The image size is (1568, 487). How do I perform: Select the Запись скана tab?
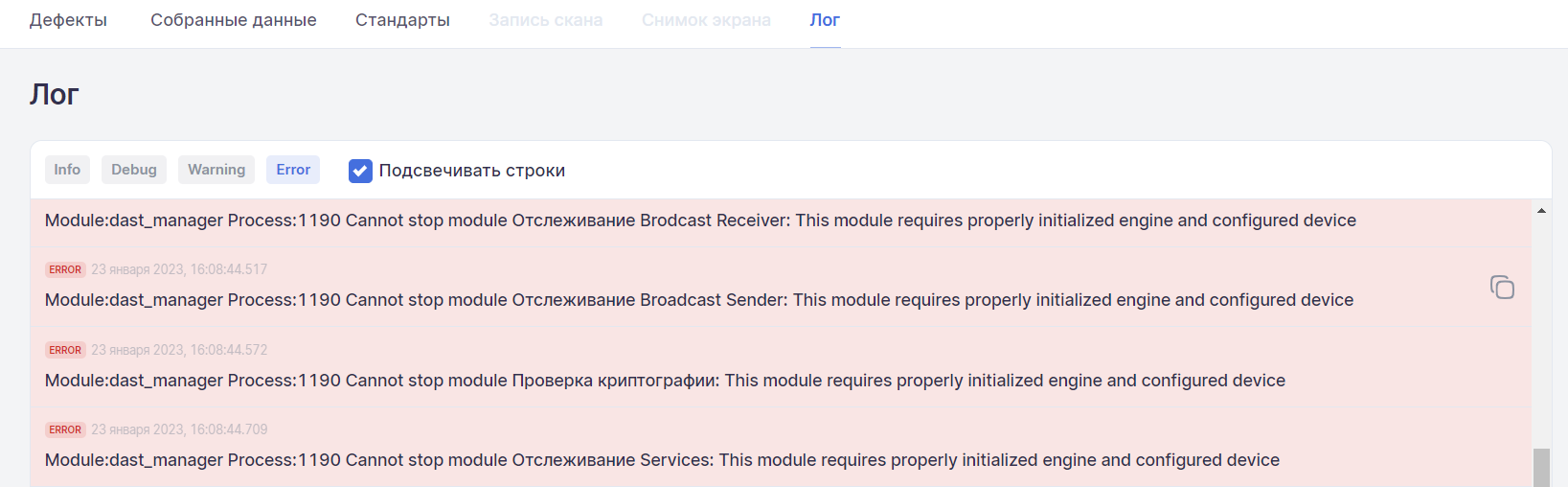(x=546, y=20)
